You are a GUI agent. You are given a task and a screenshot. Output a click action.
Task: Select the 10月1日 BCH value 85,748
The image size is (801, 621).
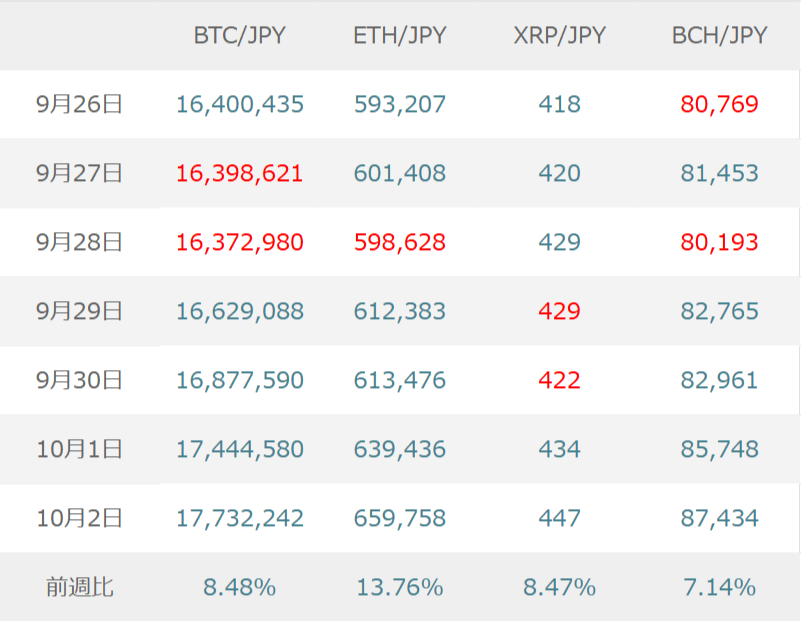pos(719,449)
